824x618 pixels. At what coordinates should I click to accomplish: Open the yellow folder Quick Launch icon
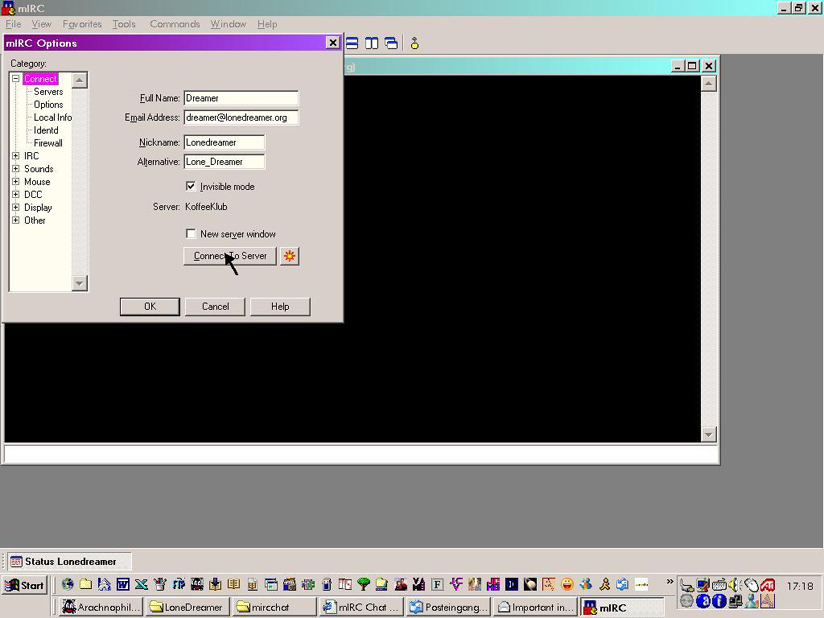[86, 584]
